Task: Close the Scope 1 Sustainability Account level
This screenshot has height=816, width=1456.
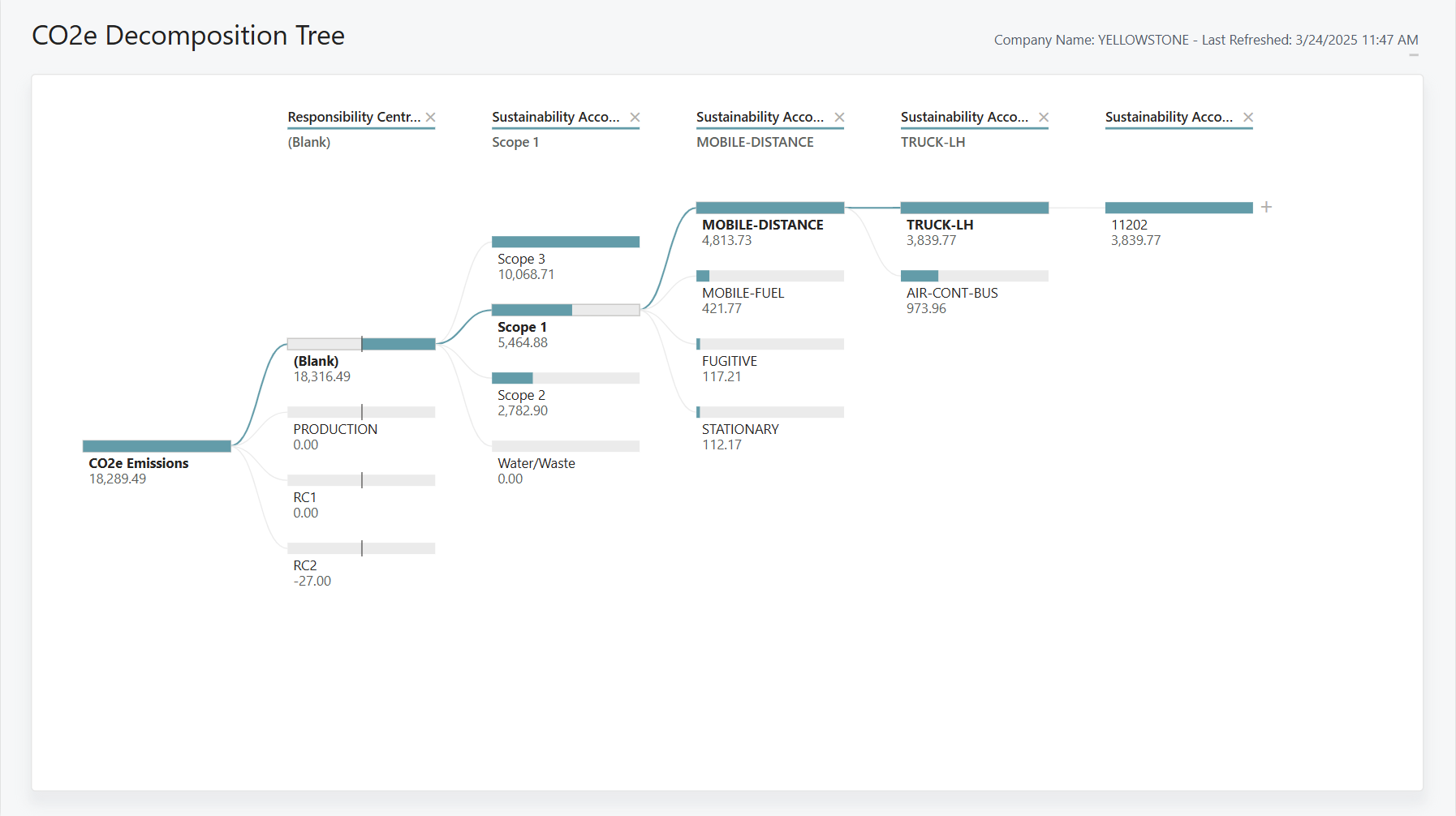Action: tap(635, 117)
